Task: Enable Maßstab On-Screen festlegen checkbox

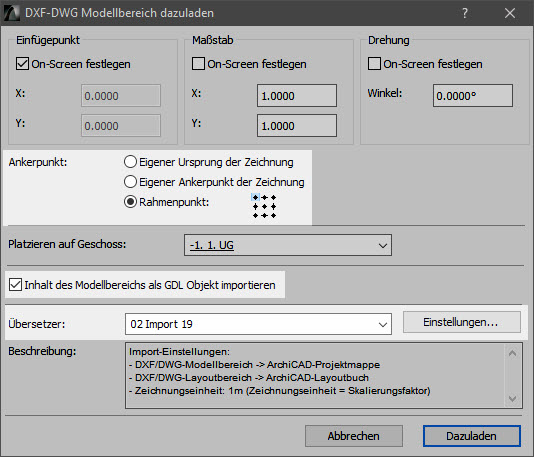Action: 198,64
